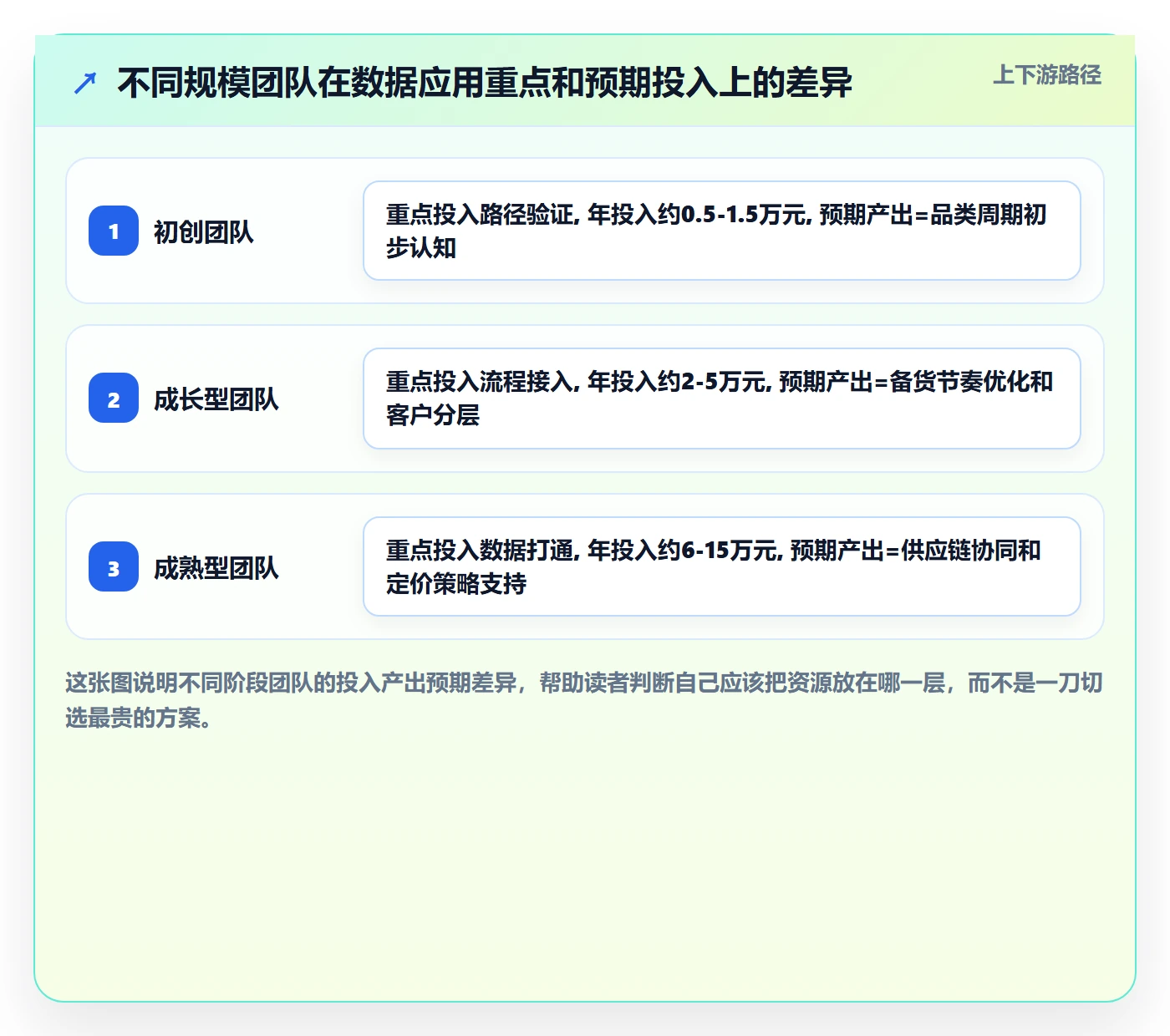Open the card describing 流程接入 投入2-5万元

(722, 399)
